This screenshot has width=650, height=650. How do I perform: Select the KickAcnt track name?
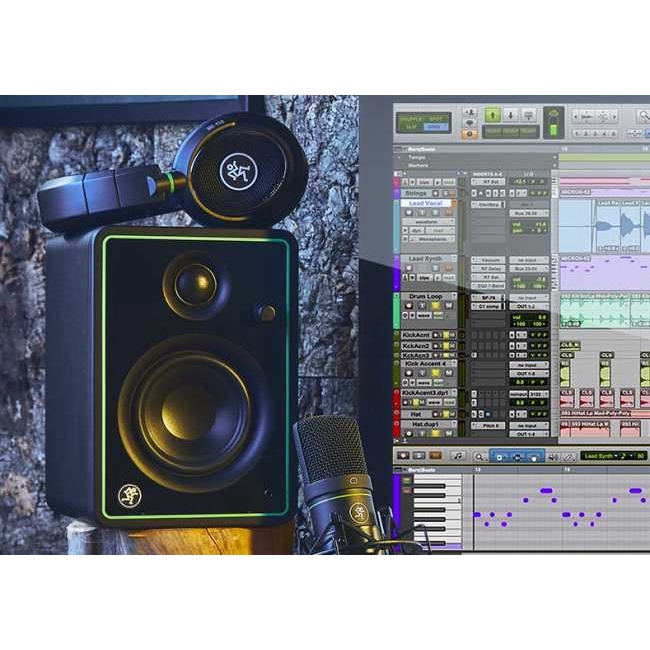coord(416,335)
